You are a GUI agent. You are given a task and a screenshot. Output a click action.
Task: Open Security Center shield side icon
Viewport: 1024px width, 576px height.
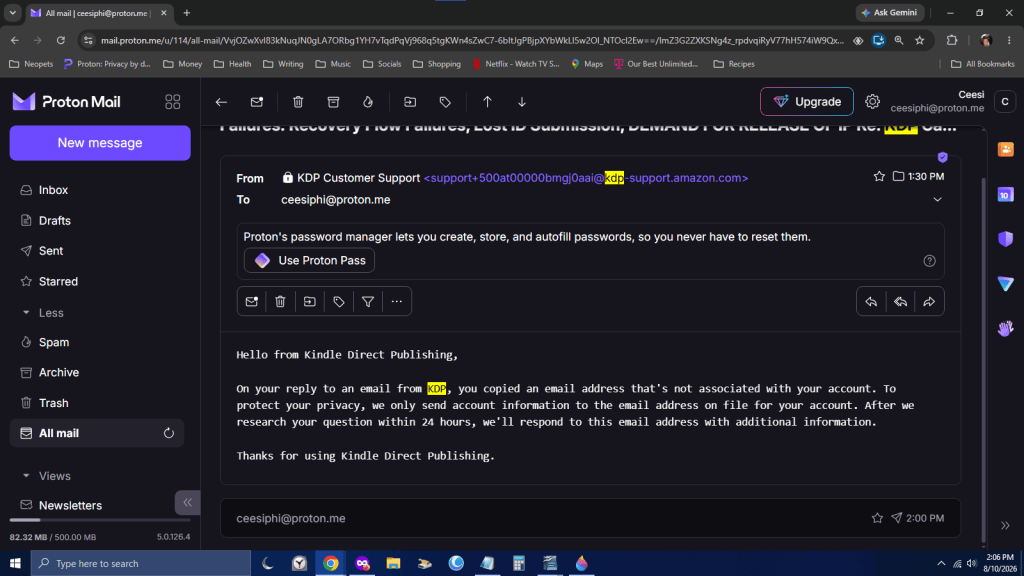tap(1005, 239)
